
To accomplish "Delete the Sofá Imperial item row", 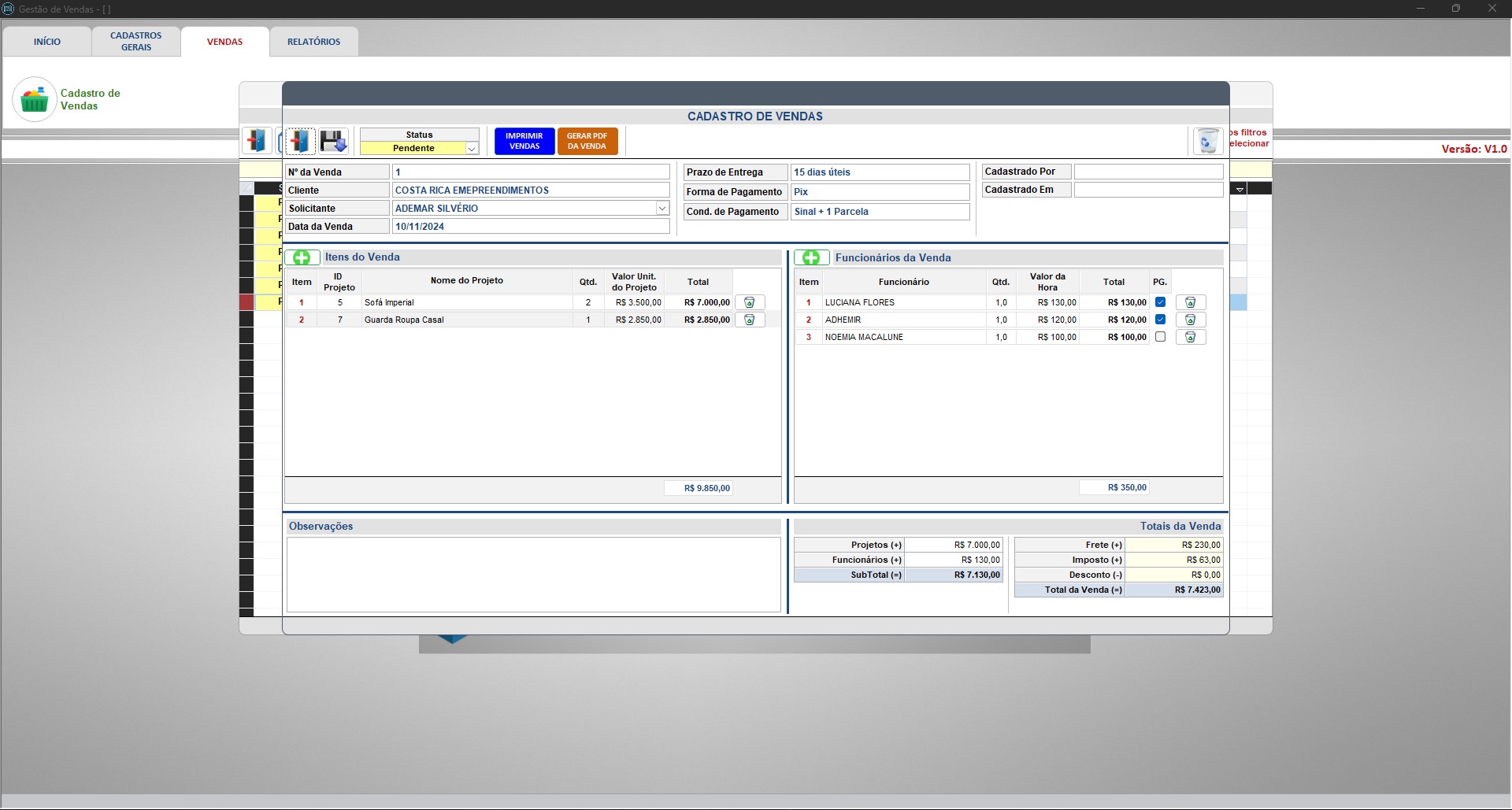I will click(750, 302).
